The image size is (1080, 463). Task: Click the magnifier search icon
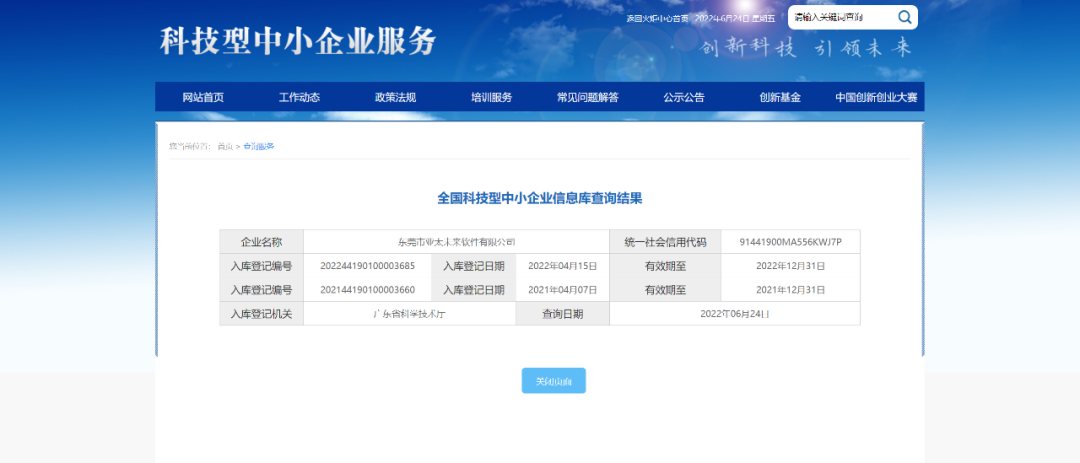click(x=904, y=17)
